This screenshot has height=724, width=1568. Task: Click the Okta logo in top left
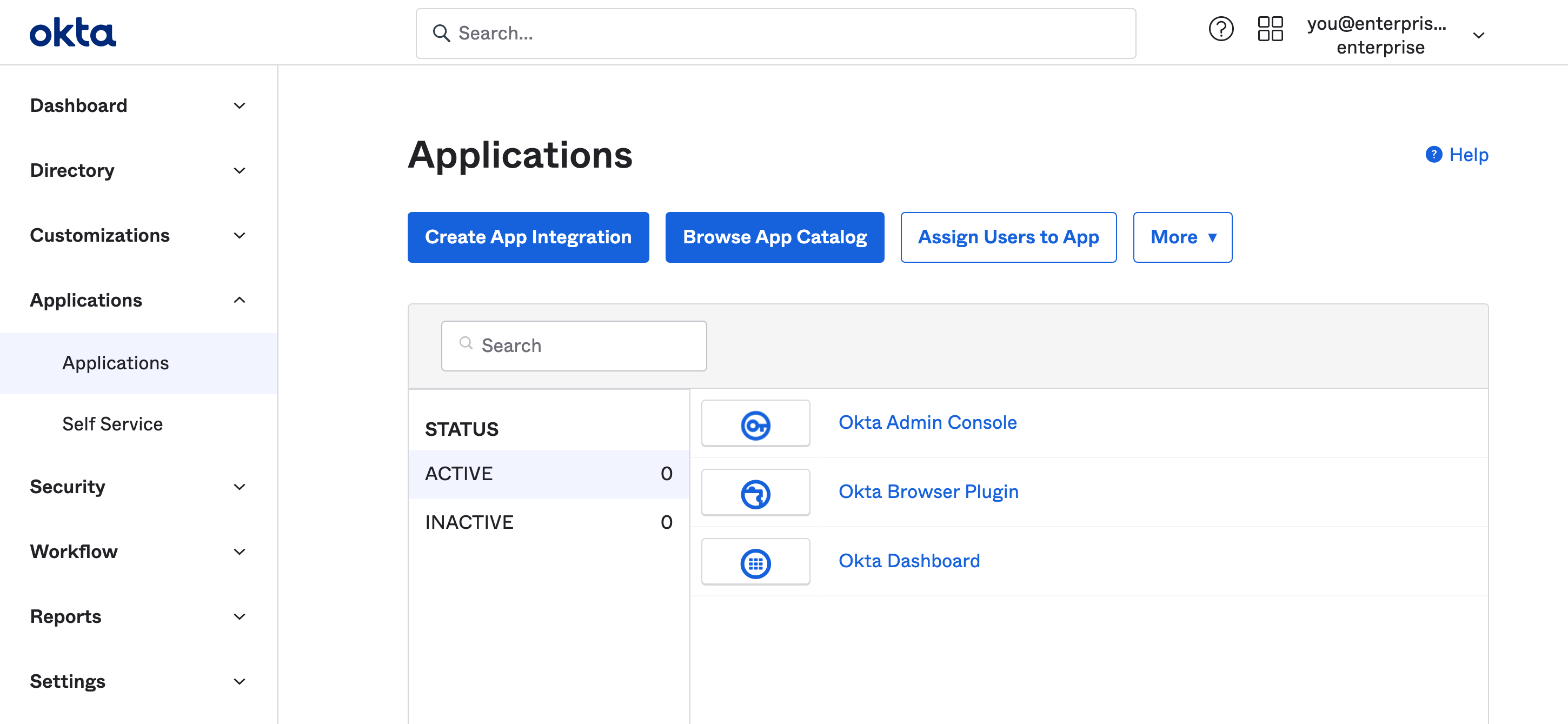[x=73, y=32]
